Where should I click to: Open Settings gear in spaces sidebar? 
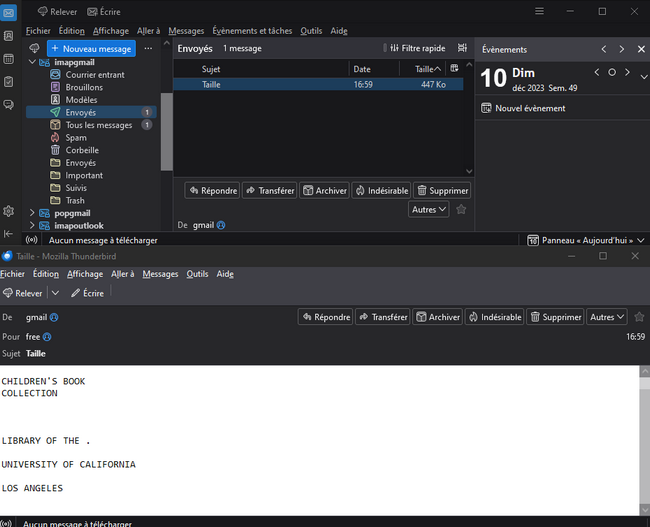pos(8,211)
